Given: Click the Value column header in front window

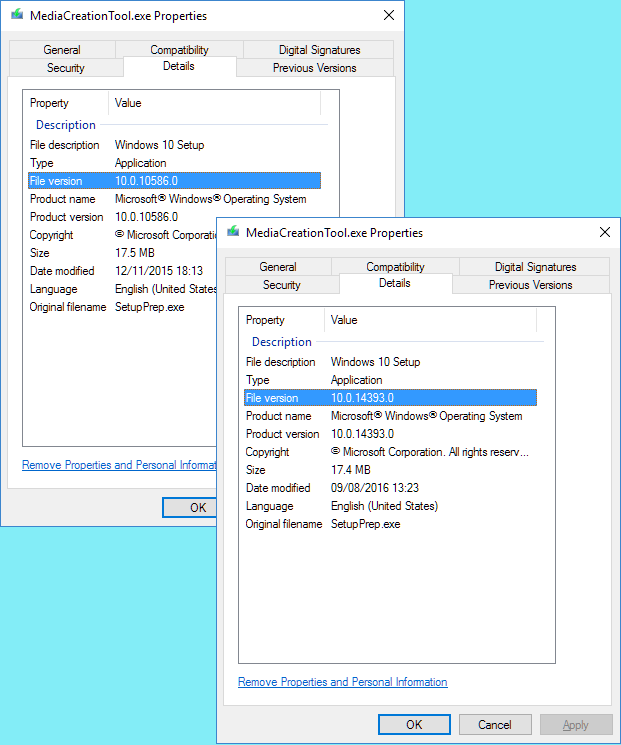Looking at the screenshot, I should coord(431,320).
